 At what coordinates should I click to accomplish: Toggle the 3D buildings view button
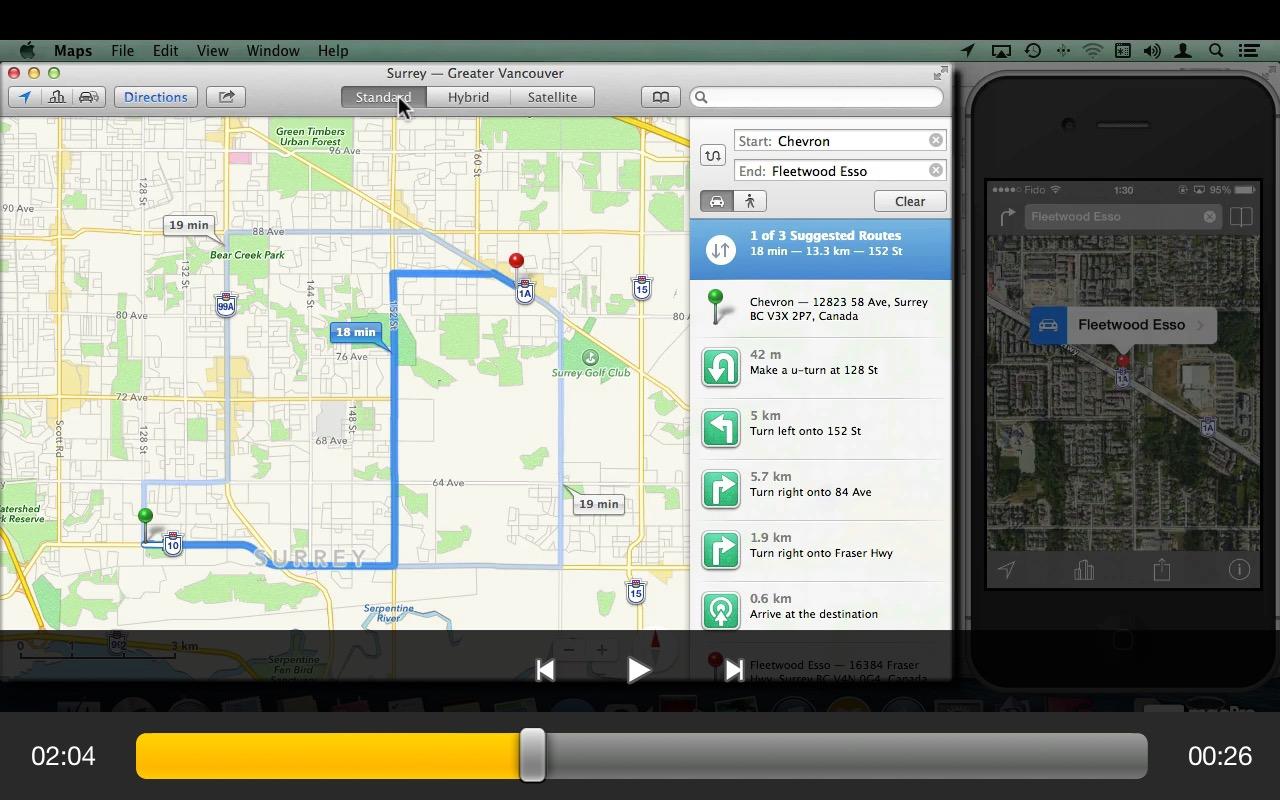pos(57,97)
